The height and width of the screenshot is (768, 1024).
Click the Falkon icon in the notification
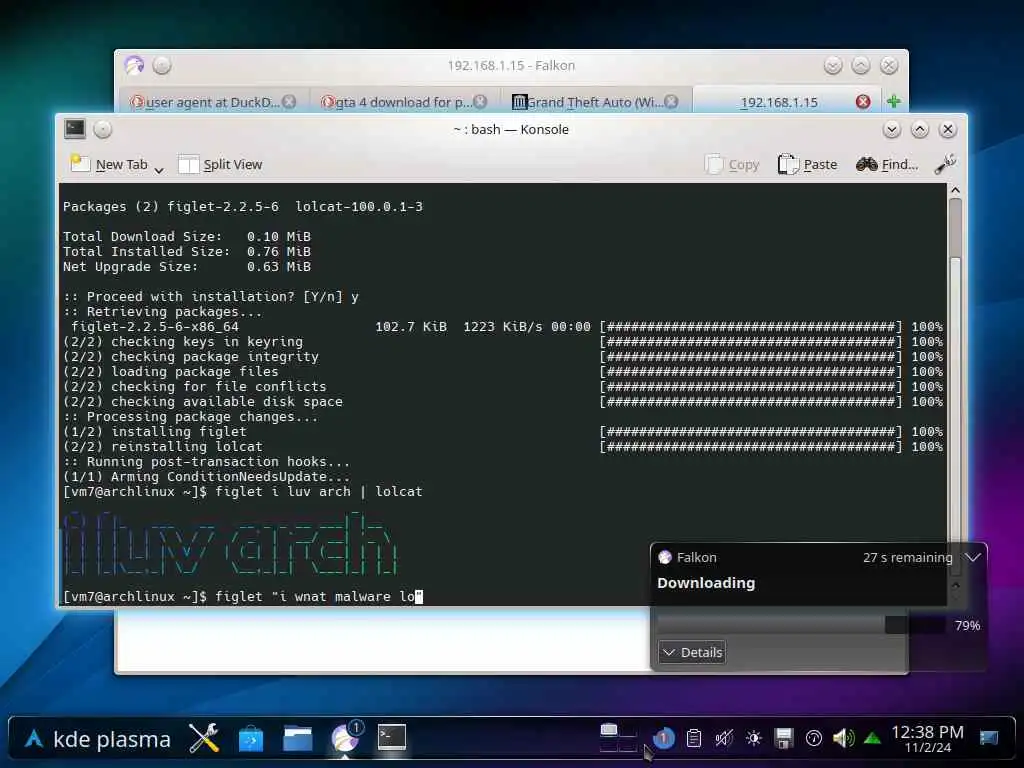coord(665,557)
